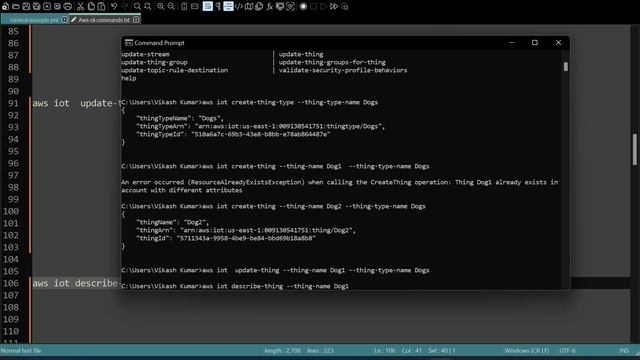Open Folder as Workspace icon

pos(280,7)
